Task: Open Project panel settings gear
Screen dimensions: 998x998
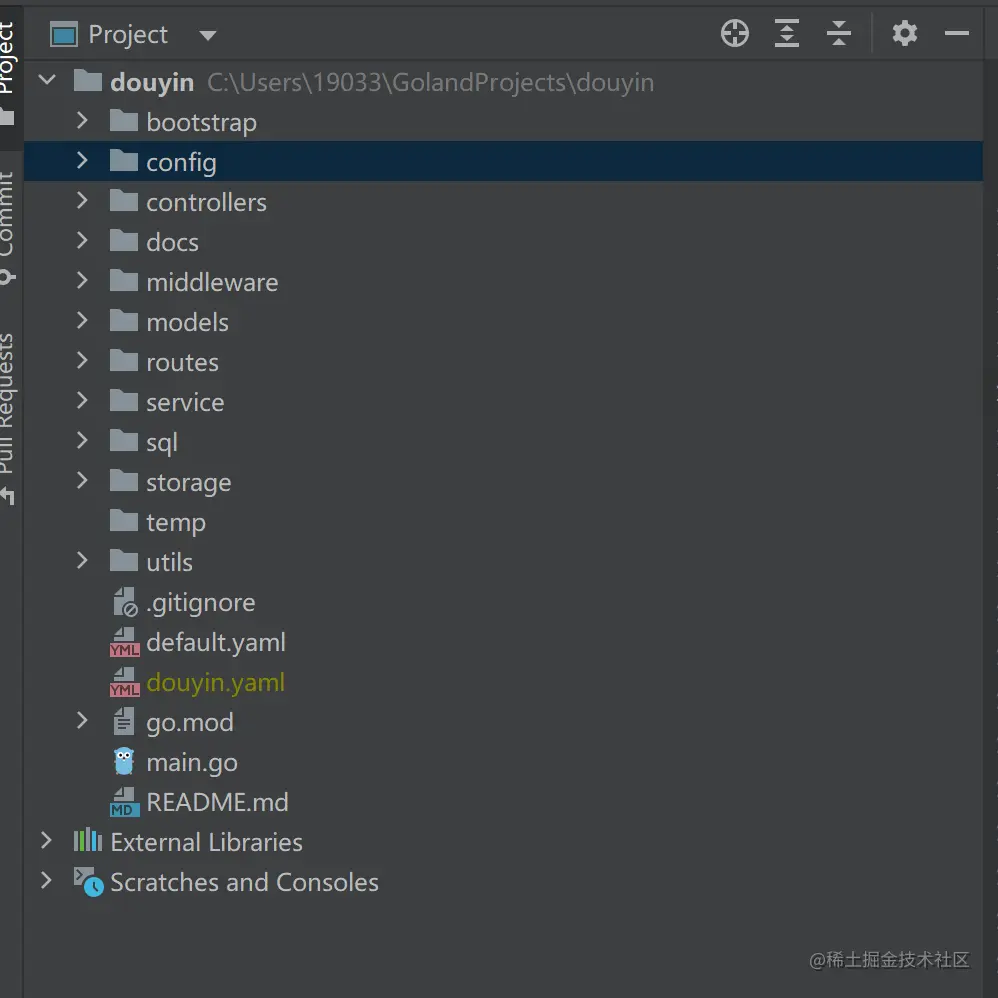Action: (905, 34)
